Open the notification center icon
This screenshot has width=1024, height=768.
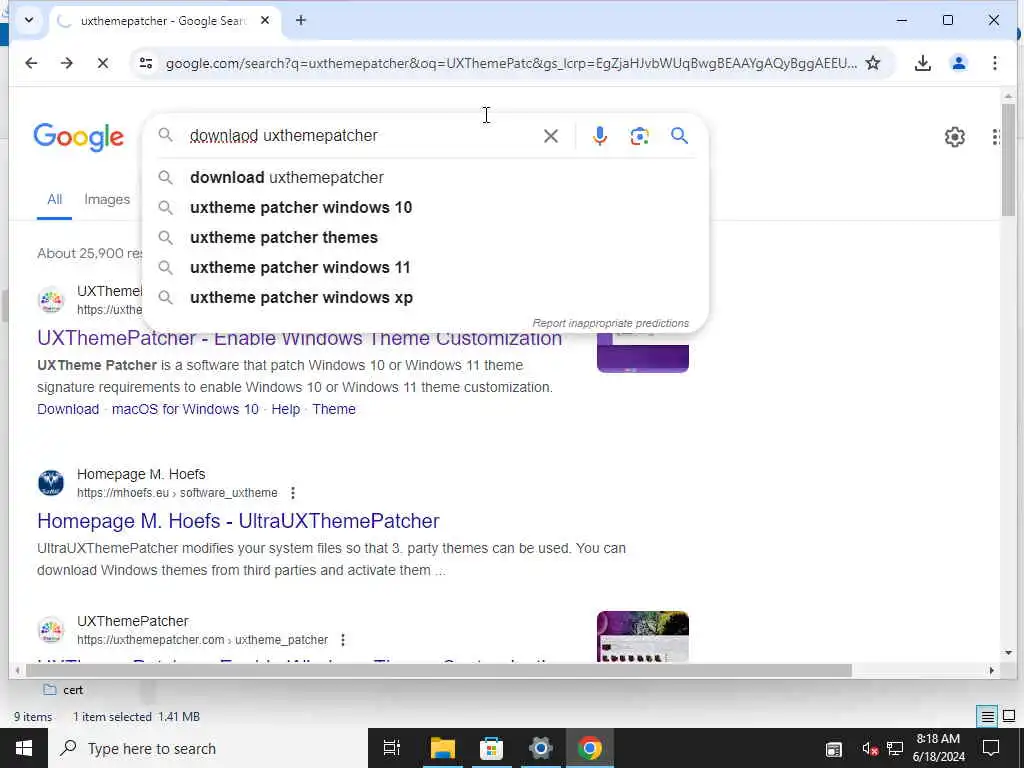coord(990,748)
